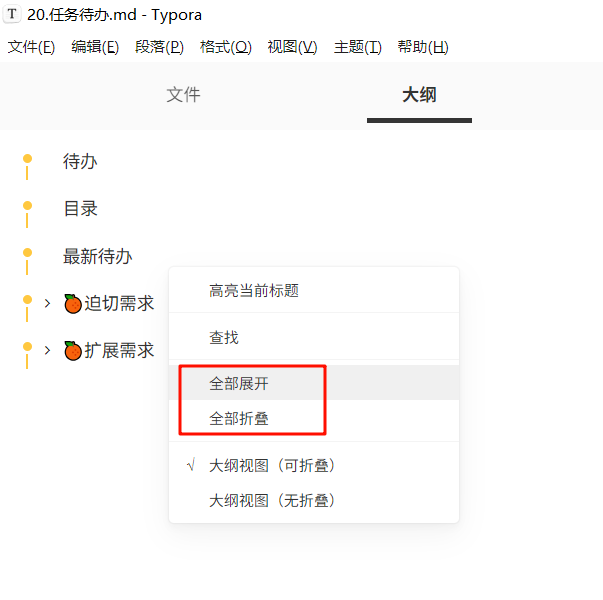This screenshot has width=603, height=600.
Task: Choose 全部折叠 in the context menu
Action: coord(314,418)
